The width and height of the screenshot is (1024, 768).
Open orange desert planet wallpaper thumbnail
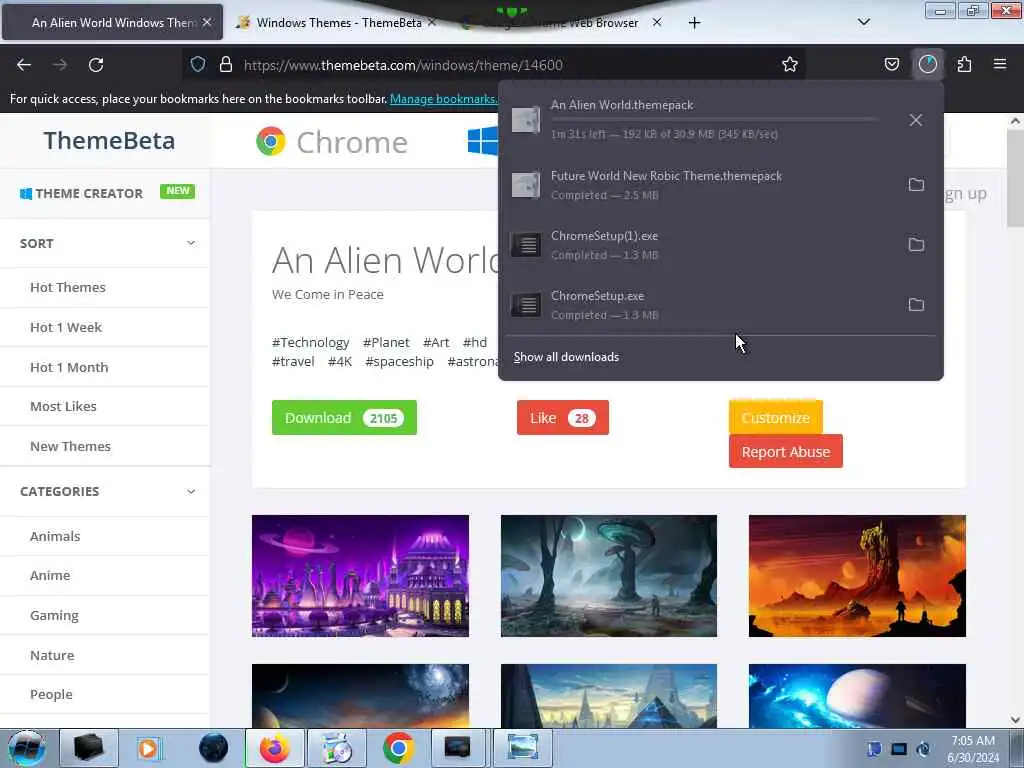click(x=857, y=576)
